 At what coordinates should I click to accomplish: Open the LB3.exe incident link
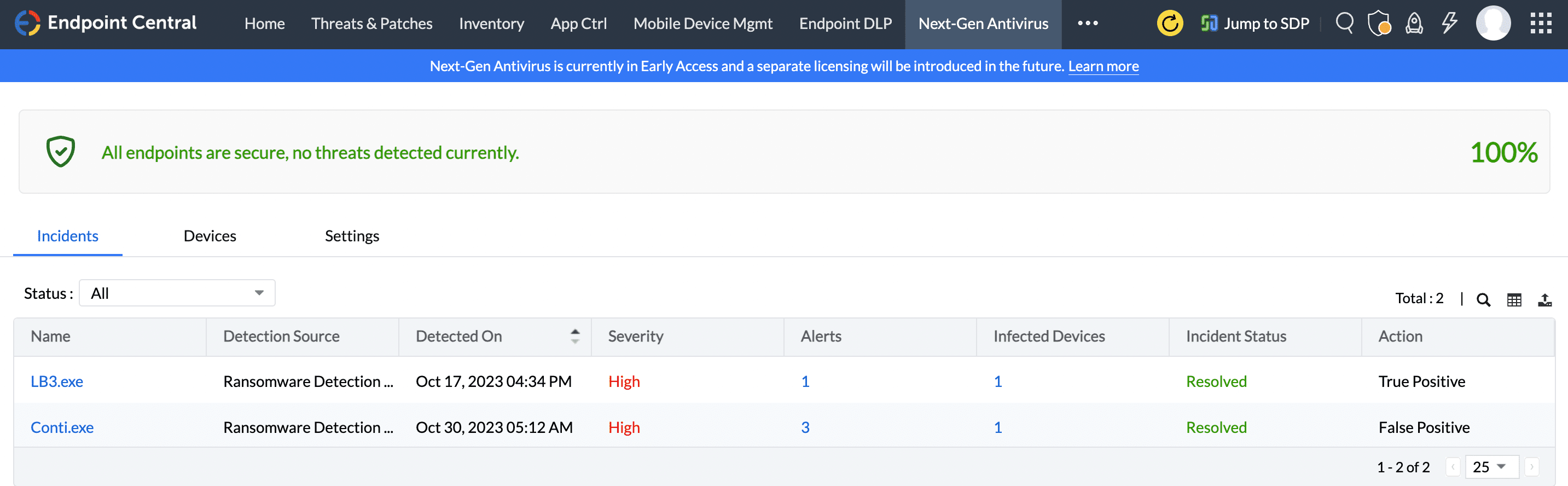pos(56,381)
